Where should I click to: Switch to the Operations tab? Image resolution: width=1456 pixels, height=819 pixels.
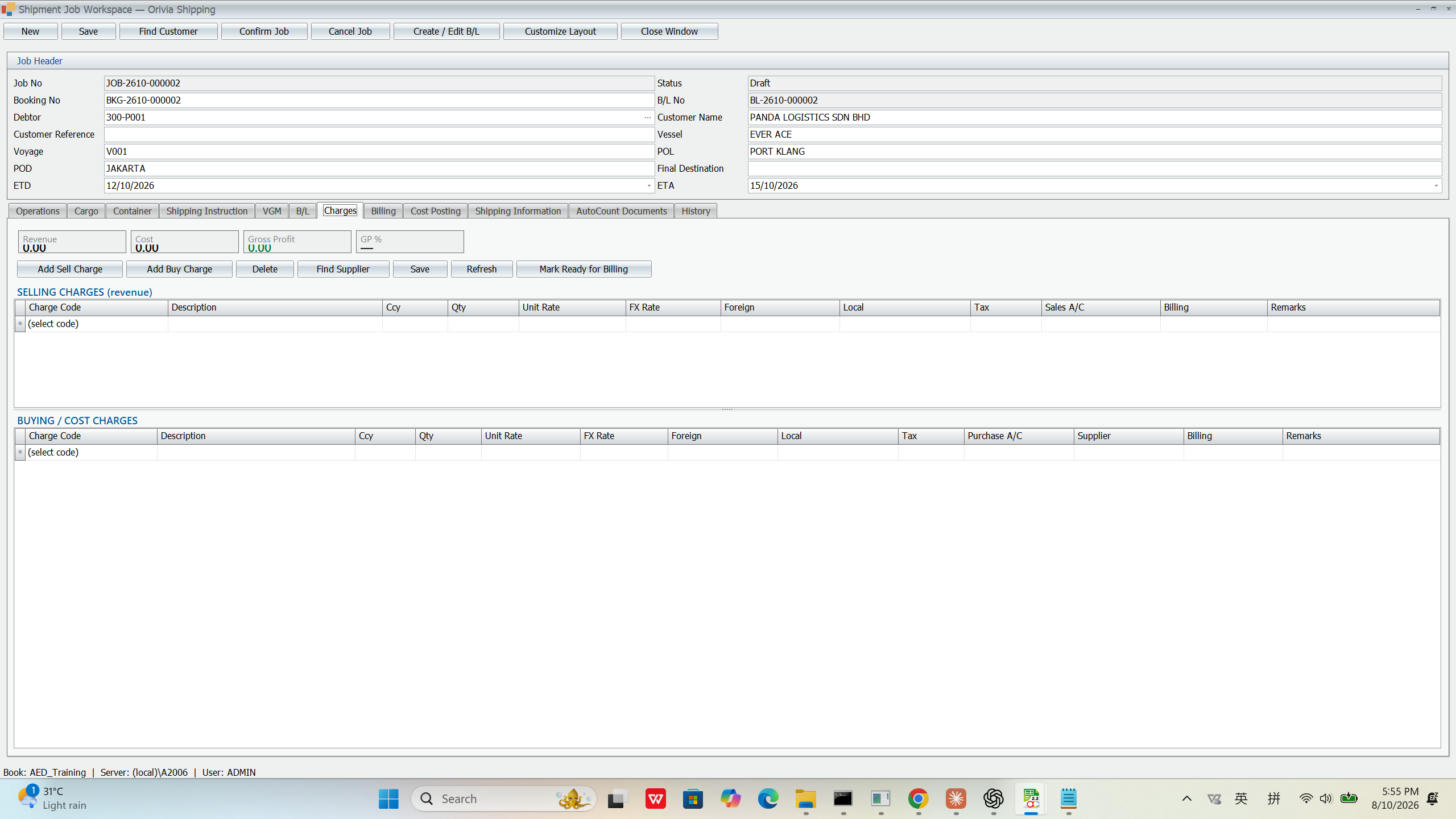coord(38,211)
